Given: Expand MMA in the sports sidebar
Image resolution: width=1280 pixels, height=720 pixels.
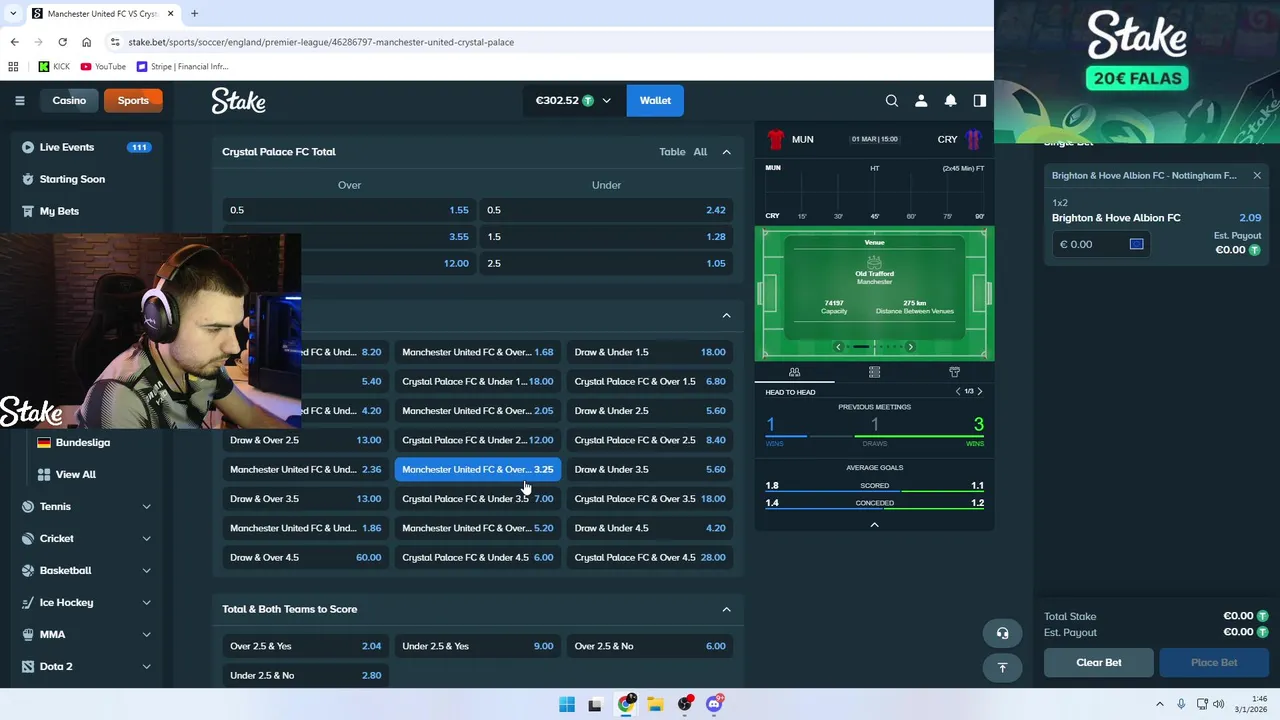Looking at the screenshot, I should pyautogui.click(x=146, y=634).
